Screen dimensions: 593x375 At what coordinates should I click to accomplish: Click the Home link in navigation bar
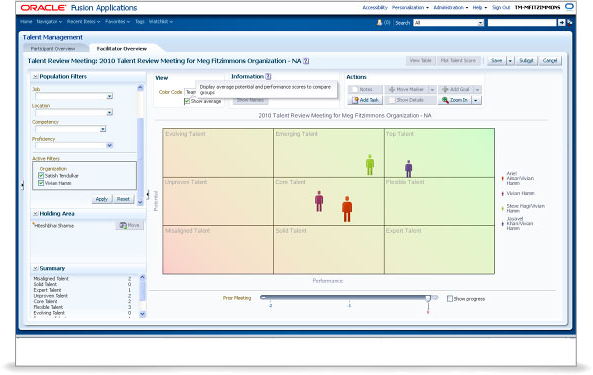[26, 22]
